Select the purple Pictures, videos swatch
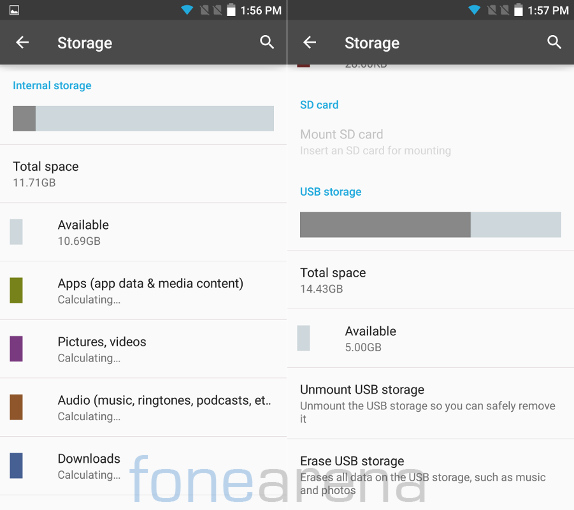Image resolution: width=574 pixels, height=510 pixels. pos(16,349)
